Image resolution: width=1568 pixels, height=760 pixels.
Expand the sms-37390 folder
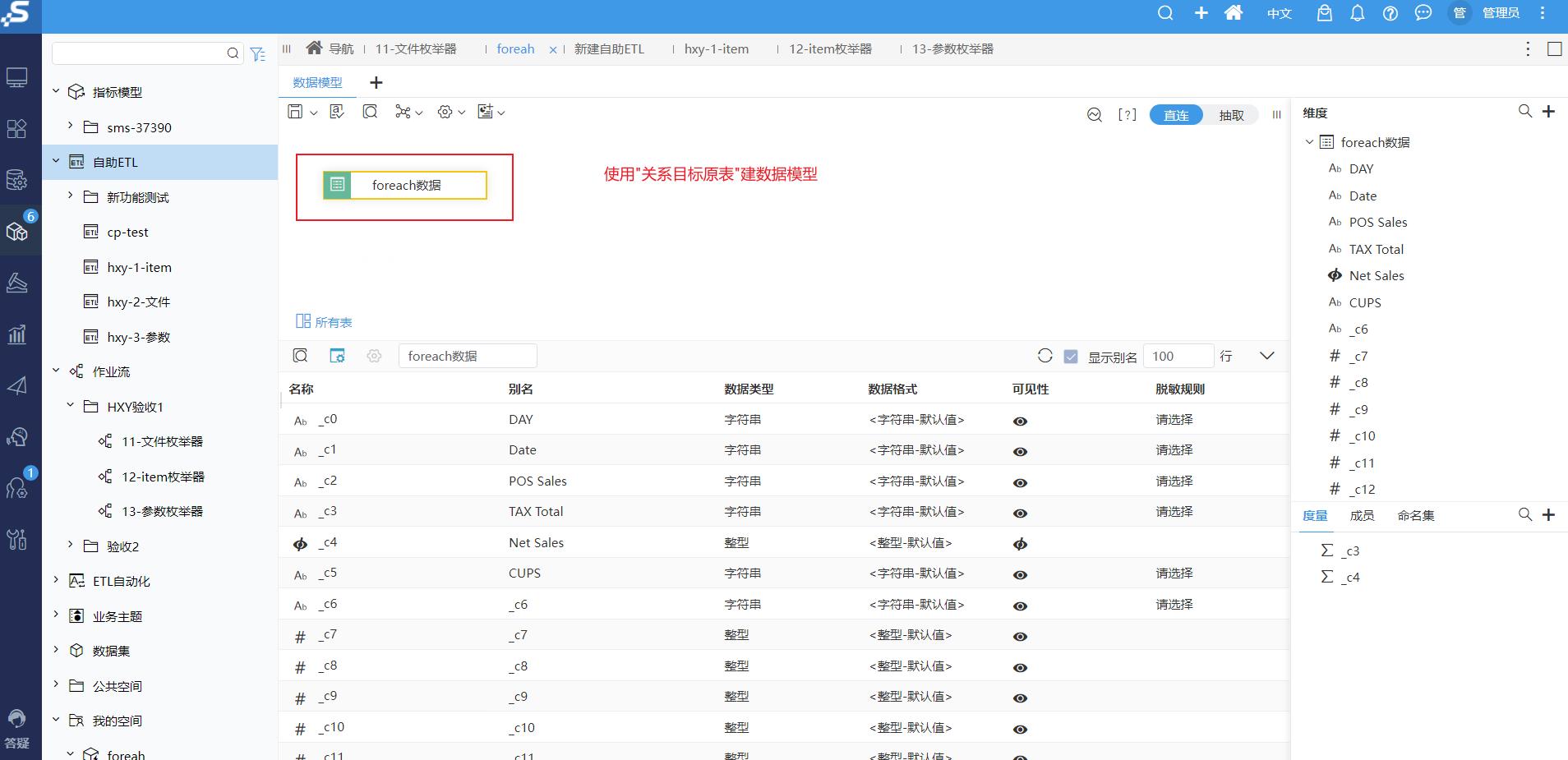pyautogui.click(x=71, y=127)
